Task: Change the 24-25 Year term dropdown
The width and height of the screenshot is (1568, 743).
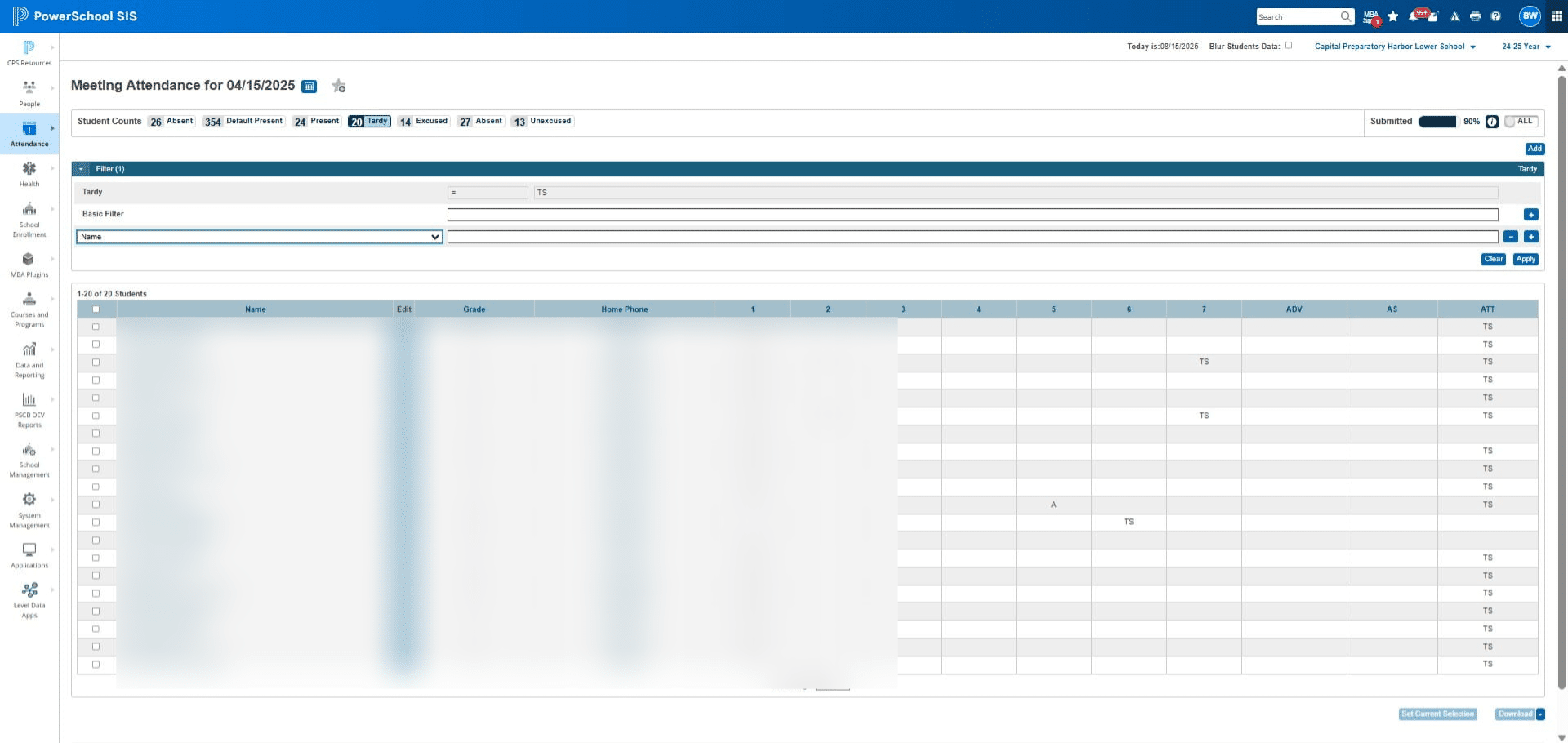Action: click(1526, 47)
